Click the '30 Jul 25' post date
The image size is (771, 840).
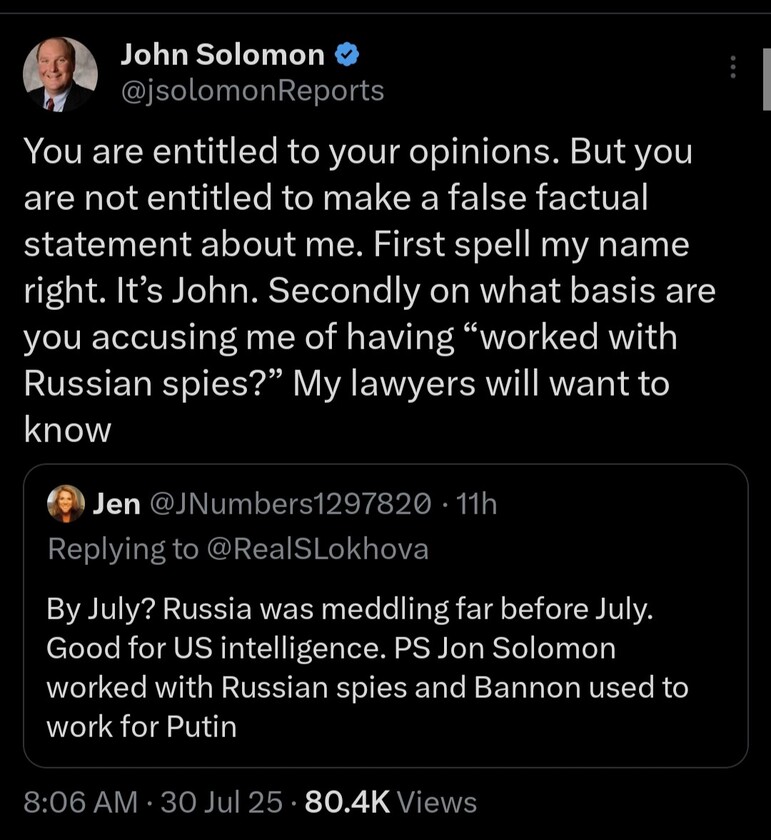click(x=222, y=801)
